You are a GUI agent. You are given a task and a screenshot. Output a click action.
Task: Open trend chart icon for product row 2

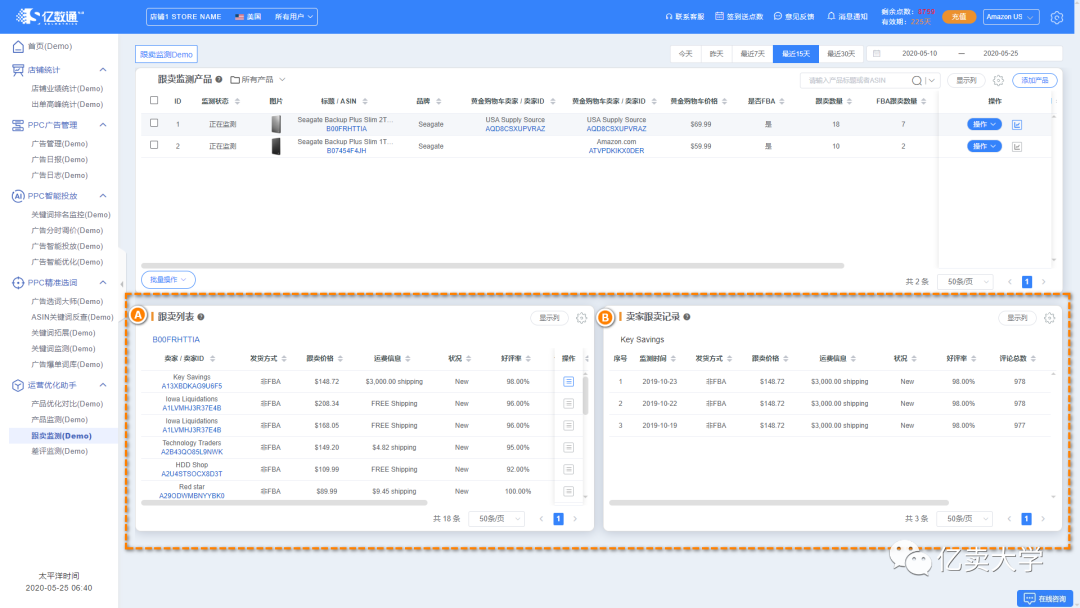[x=1017, y=147]
